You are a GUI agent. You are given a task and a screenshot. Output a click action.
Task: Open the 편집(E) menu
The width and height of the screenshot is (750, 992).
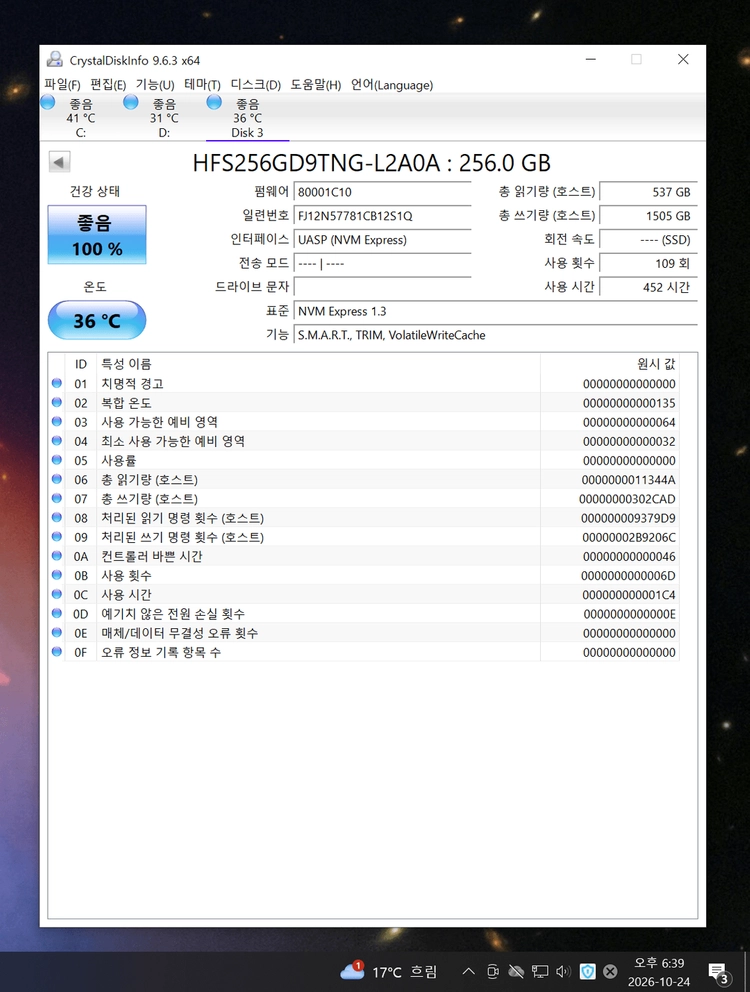point(108,85)
